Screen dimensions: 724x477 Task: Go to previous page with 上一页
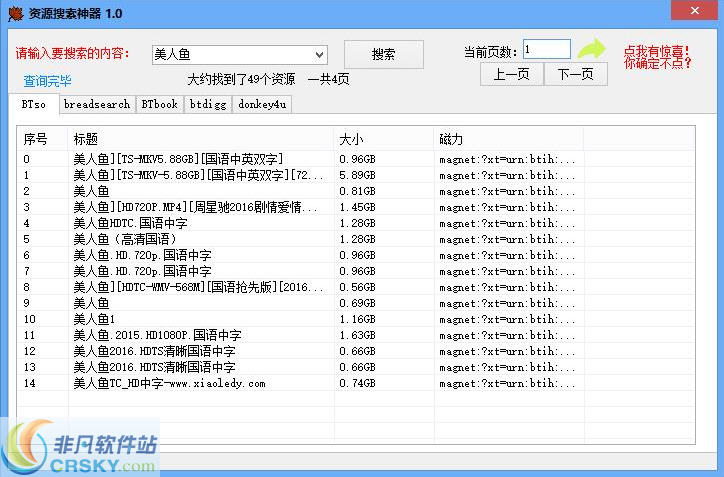tap(511, 74)
